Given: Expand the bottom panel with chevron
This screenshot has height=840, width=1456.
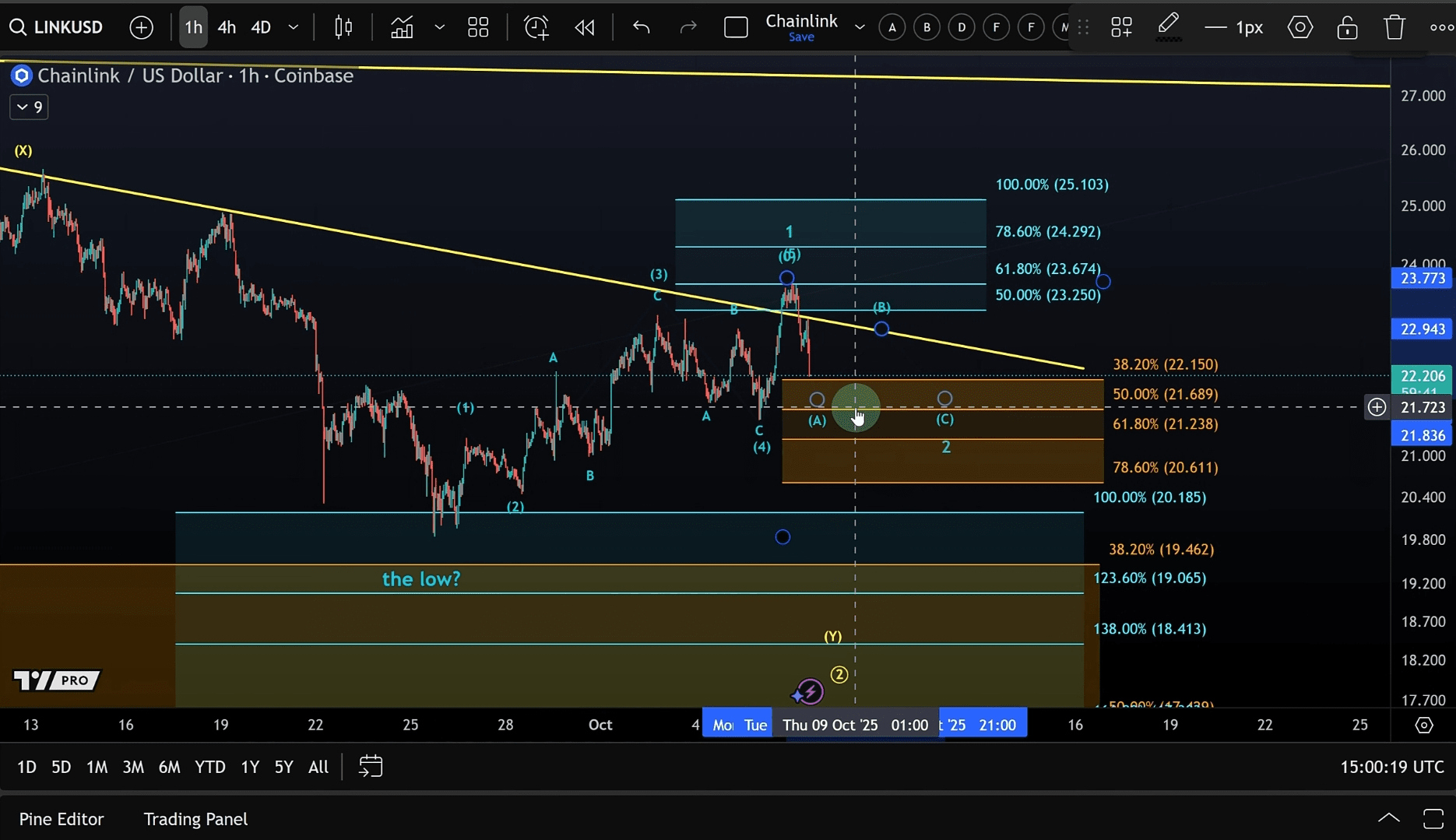Looking at the screenshot, I should point(1389,819).
